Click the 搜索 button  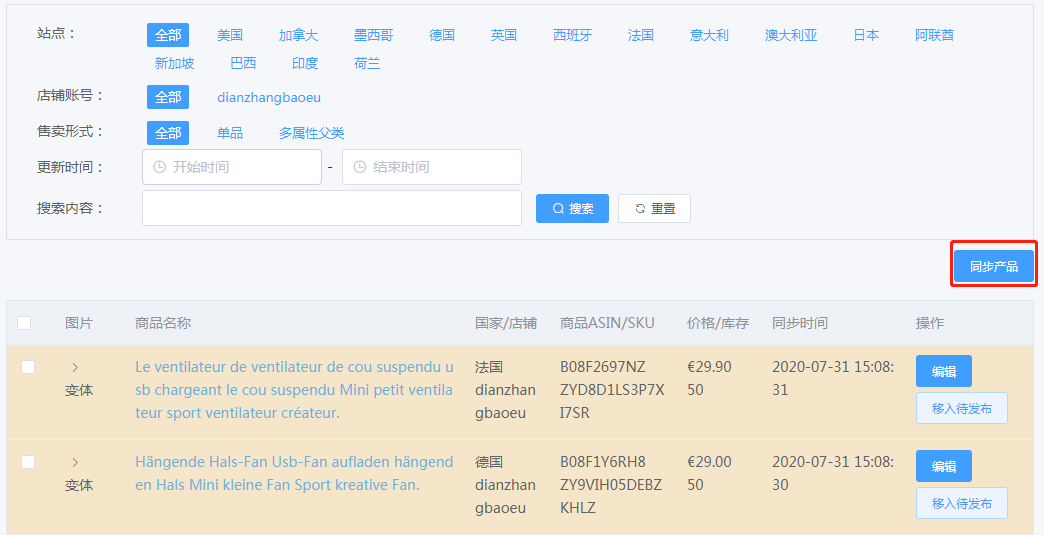572,208
